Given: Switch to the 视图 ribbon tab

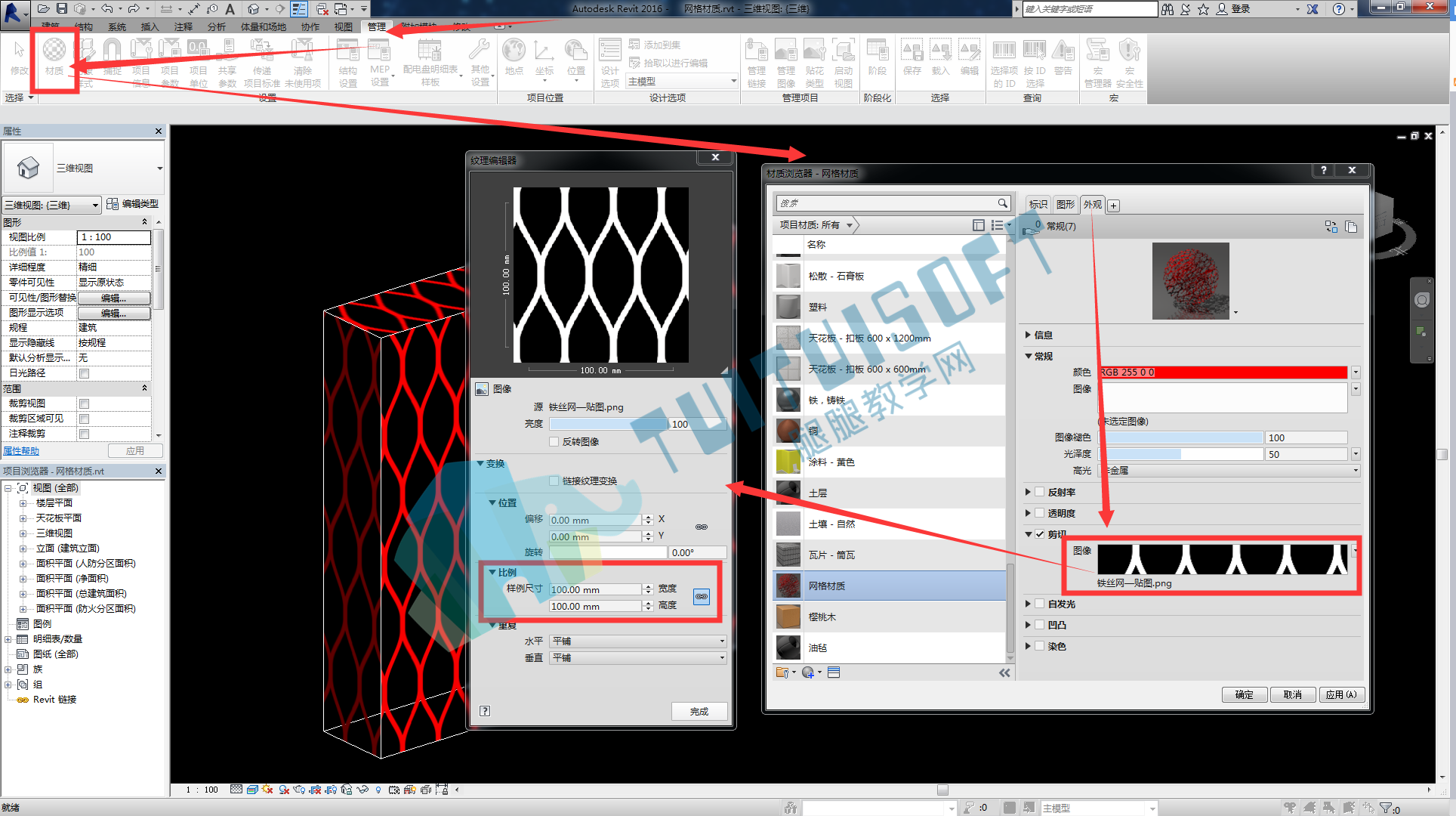Looking at the screenshot, I should click(344, 26).
